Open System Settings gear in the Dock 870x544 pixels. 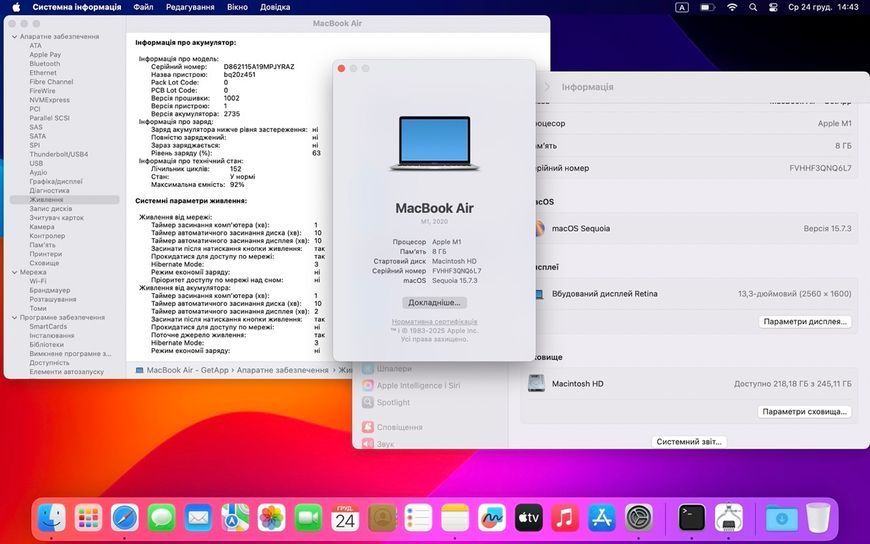[639, 518]
